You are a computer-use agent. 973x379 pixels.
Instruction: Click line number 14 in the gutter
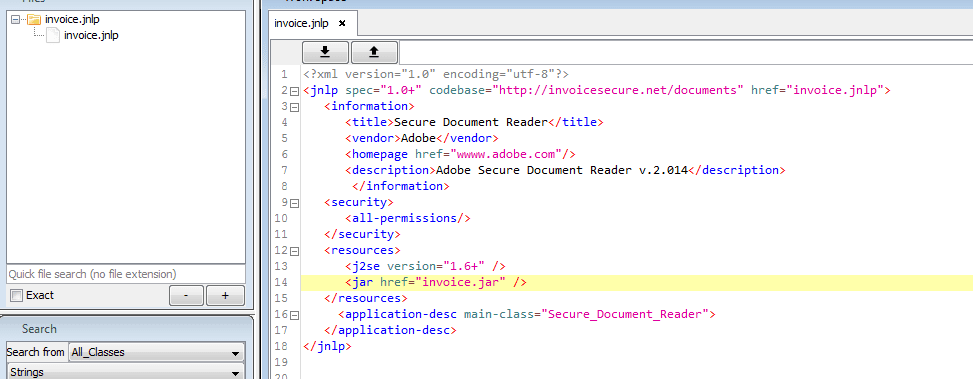tap(280, 282)
